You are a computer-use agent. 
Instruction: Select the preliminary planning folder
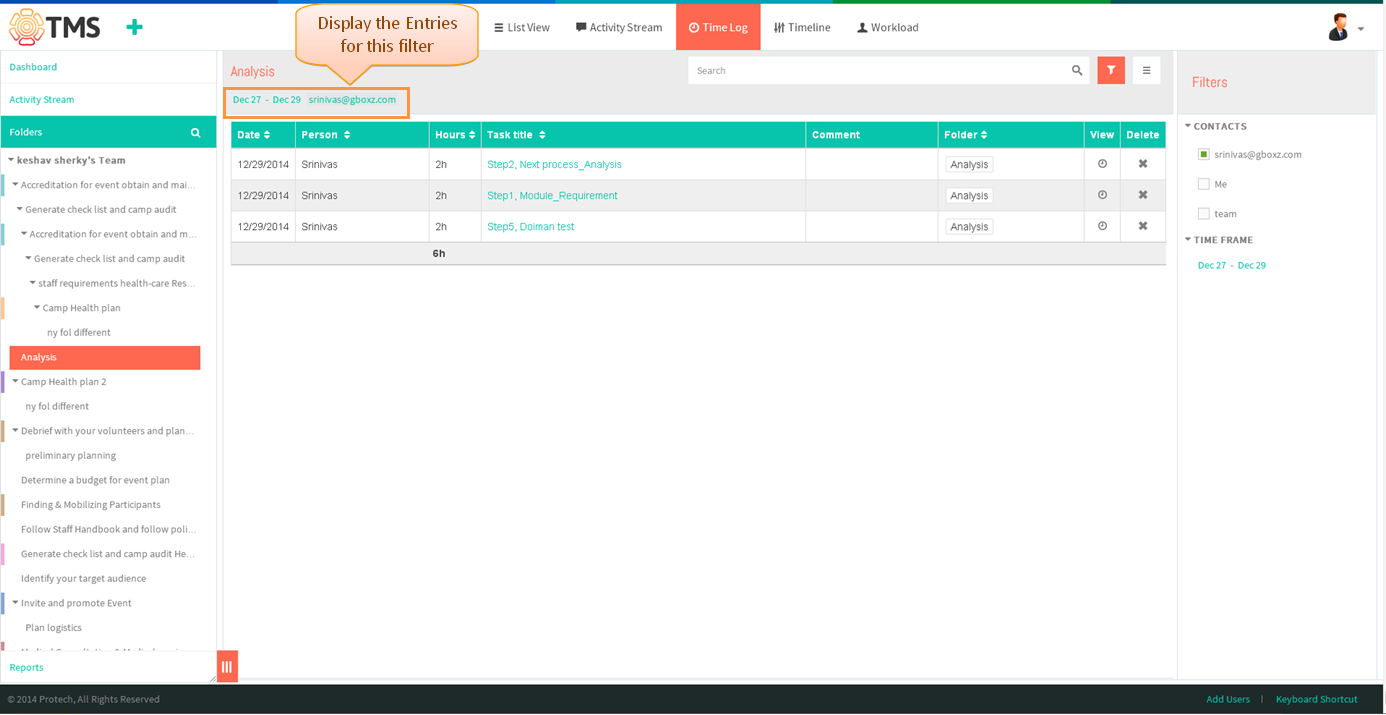[71, 455]
